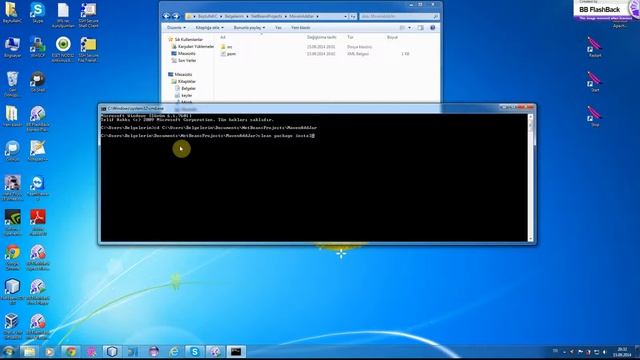This screenshot has width=640, height=360.
Task: Open the volume icon in system tray
Action: (x=604, y=352)
